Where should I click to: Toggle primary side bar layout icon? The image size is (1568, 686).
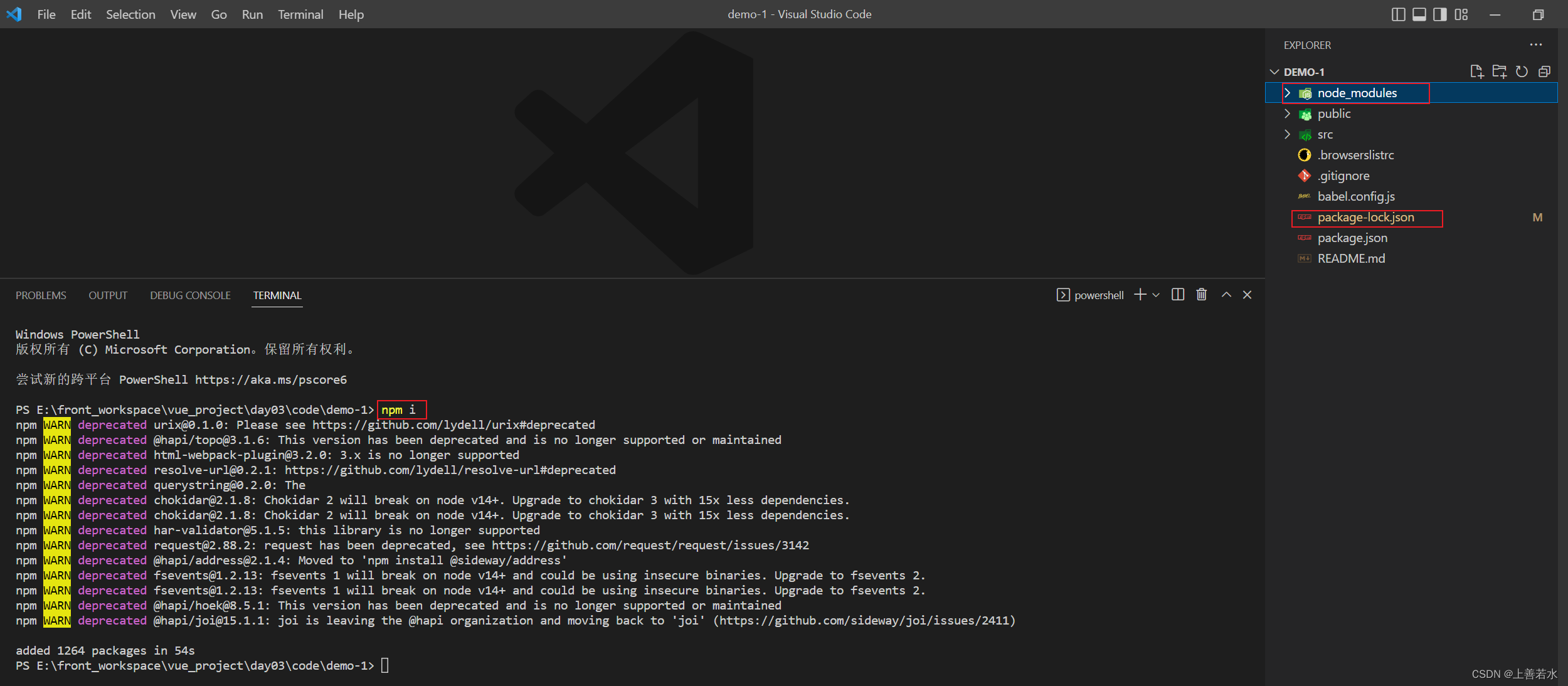[x=1398, y=14]
